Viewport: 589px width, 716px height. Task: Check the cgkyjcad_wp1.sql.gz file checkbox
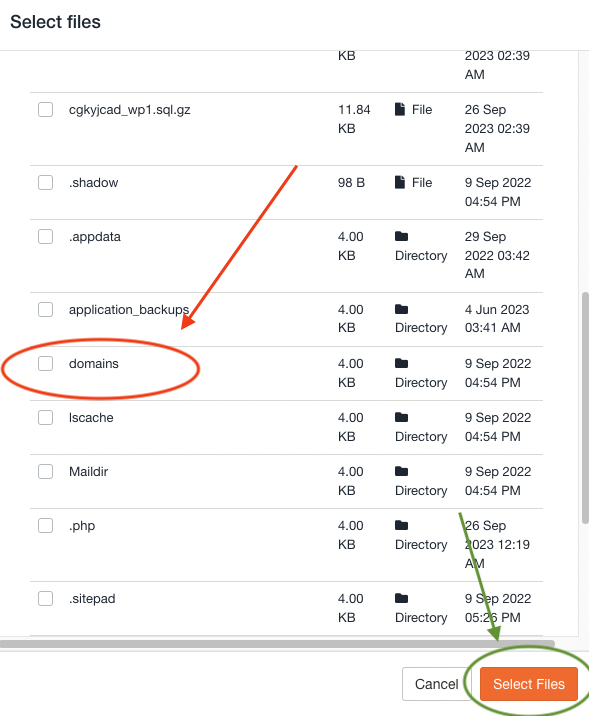click(x=45, y=110)
